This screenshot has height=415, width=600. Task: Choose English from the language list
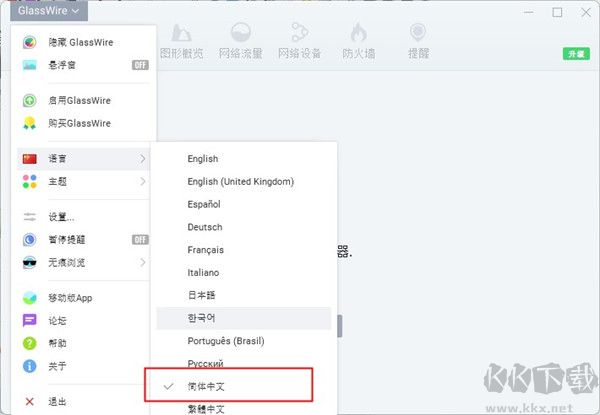point(202,159)
